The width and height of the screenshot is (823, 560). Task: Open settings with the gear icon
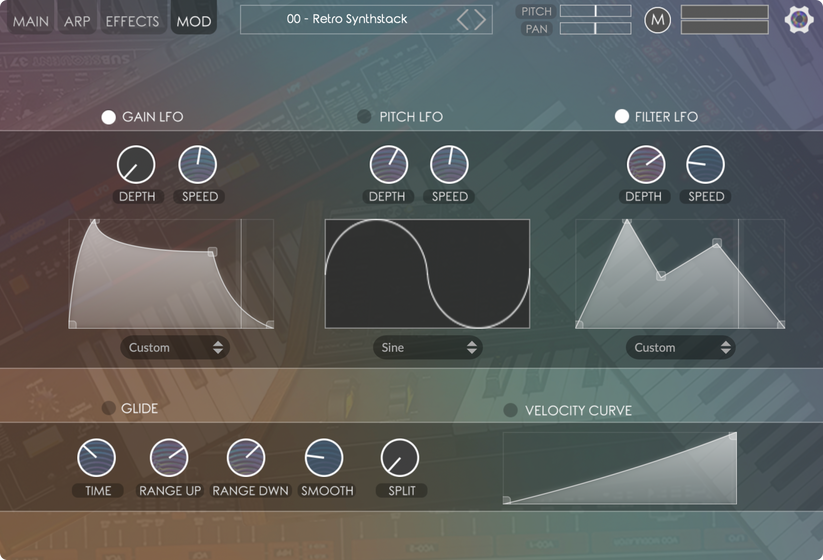point(798,20)
